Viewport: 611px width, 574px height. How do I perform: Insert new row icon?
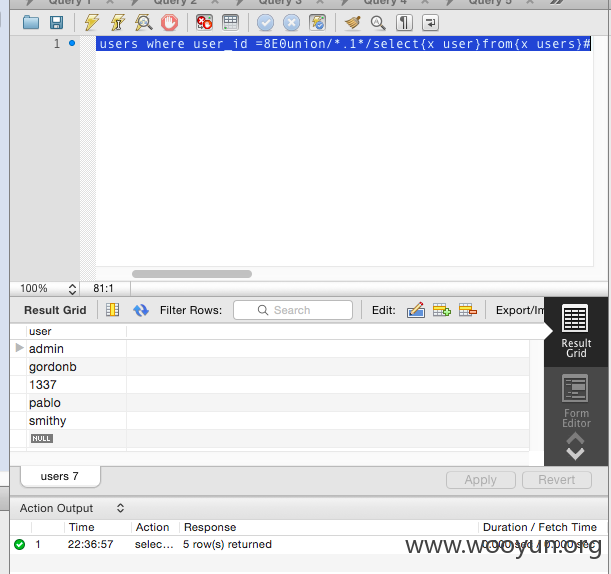pos(442,310)
